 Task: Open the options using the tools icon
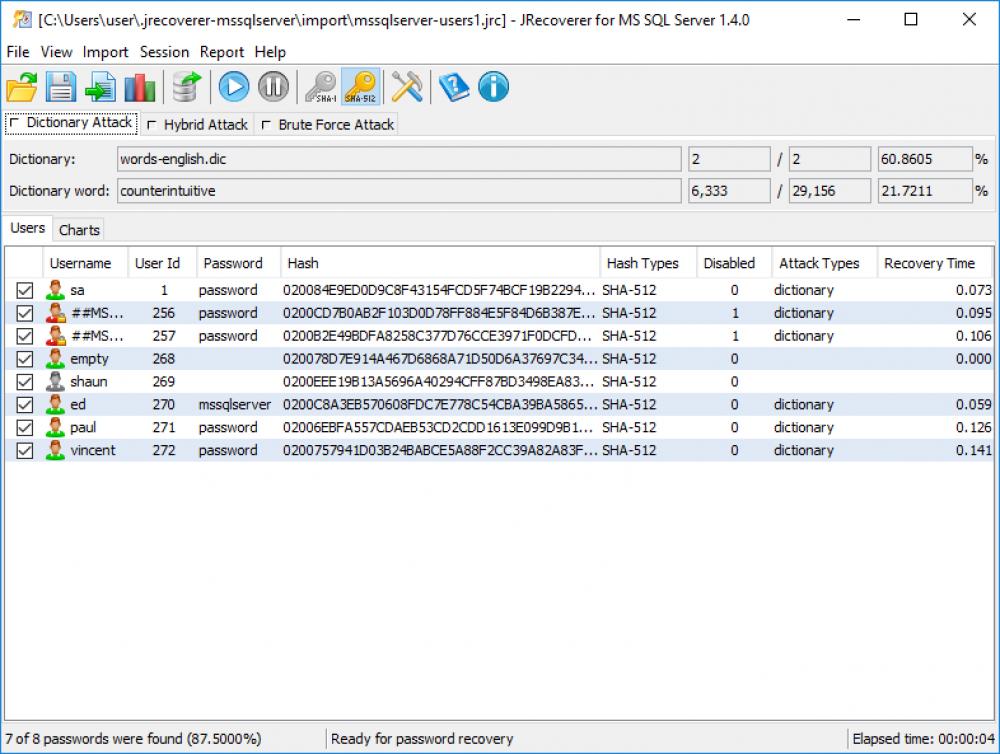(x=407, y=87)
